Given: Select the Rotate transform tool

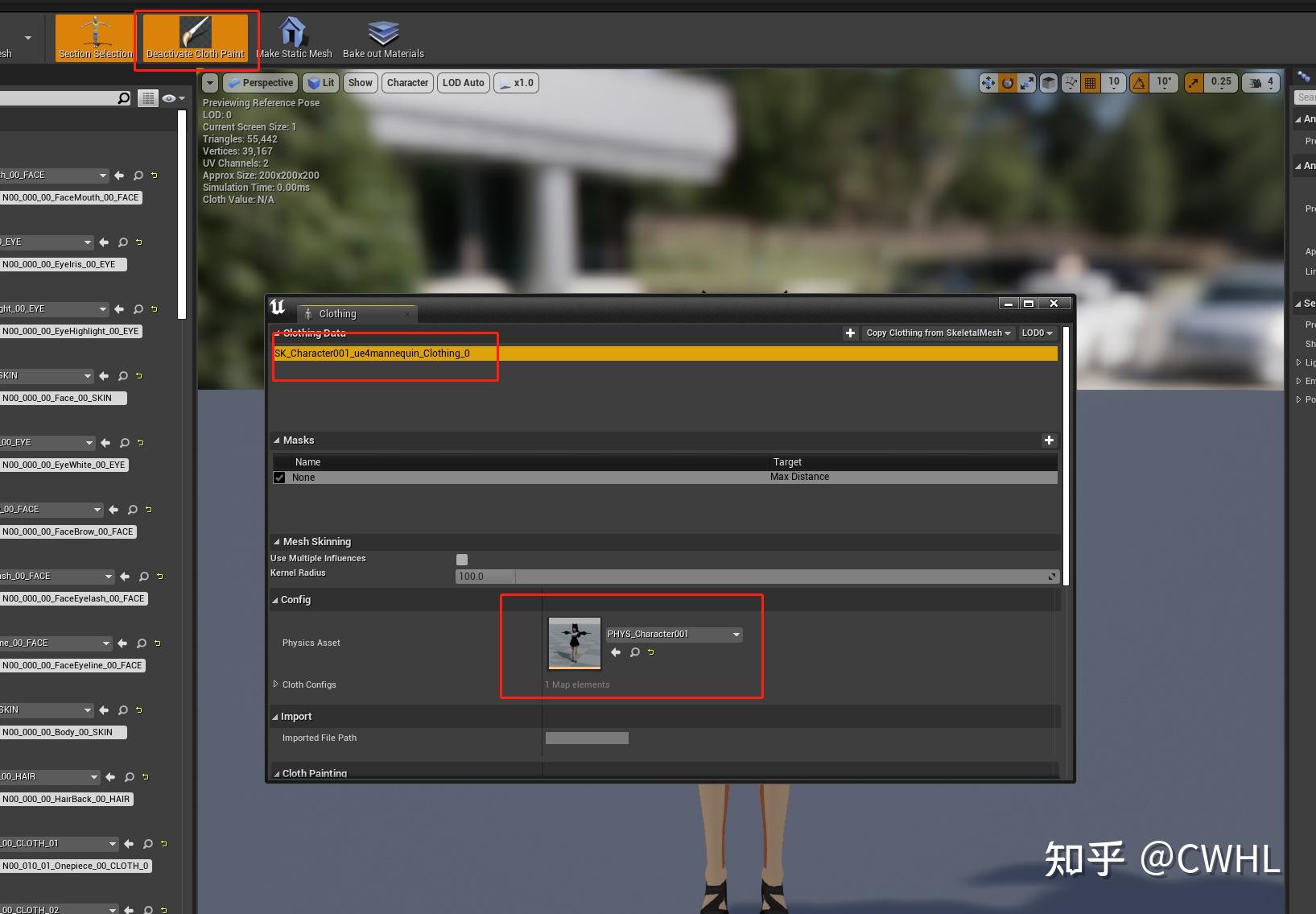Looking at the screenshot, I should (1008, 82).
